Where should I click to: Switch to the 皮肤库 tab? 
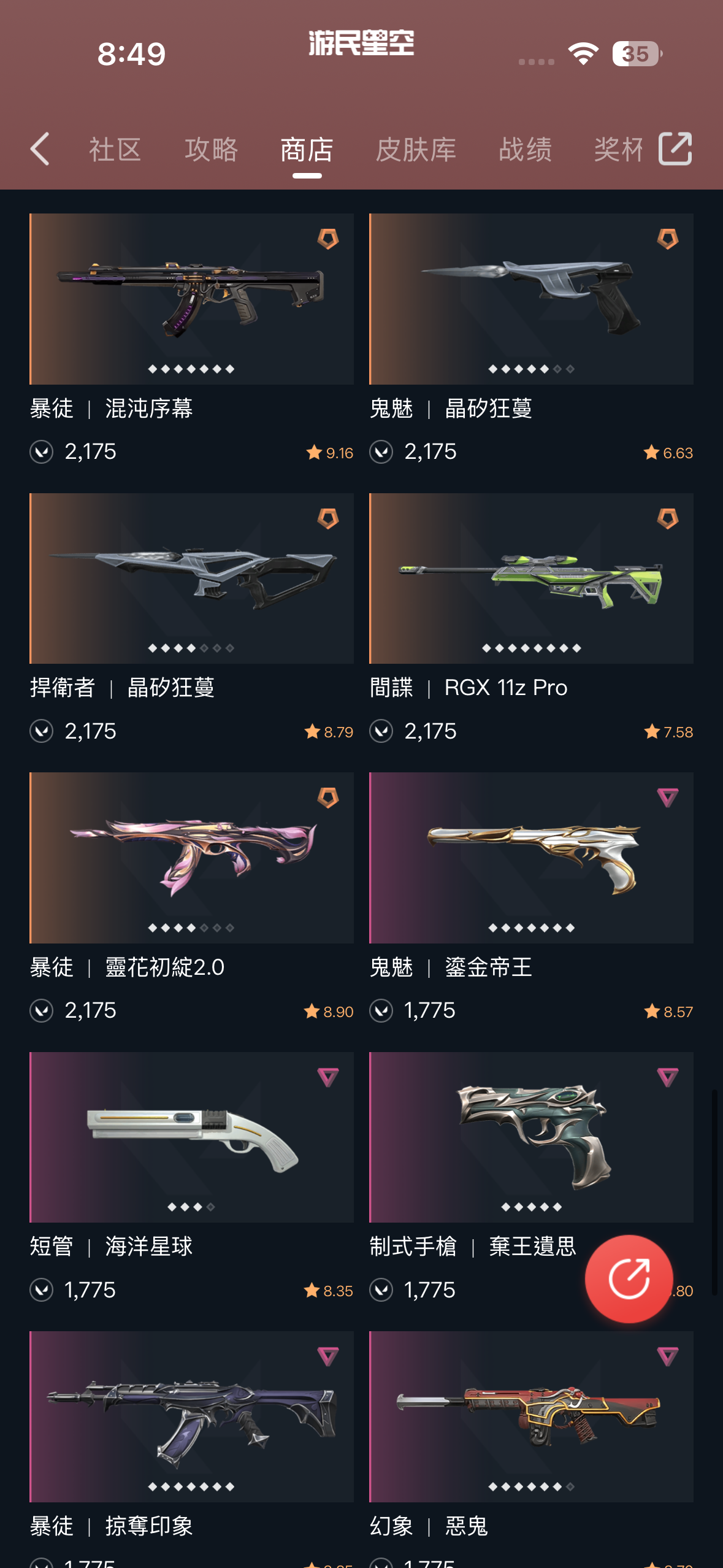point(416,150)
